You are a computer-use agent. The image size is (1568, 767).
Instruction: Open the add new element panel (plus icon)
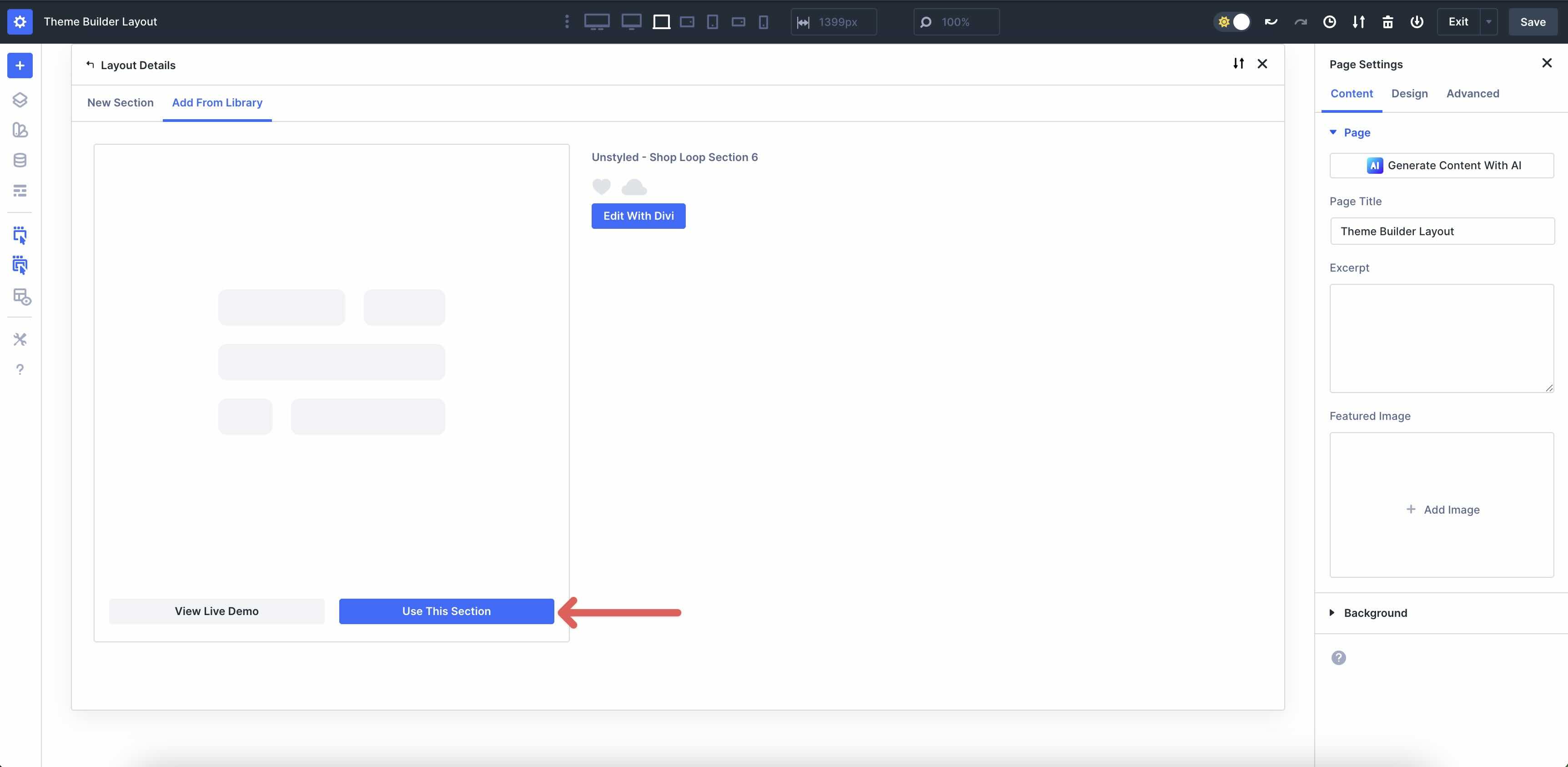pyautogui.click(x=20, y=65)
